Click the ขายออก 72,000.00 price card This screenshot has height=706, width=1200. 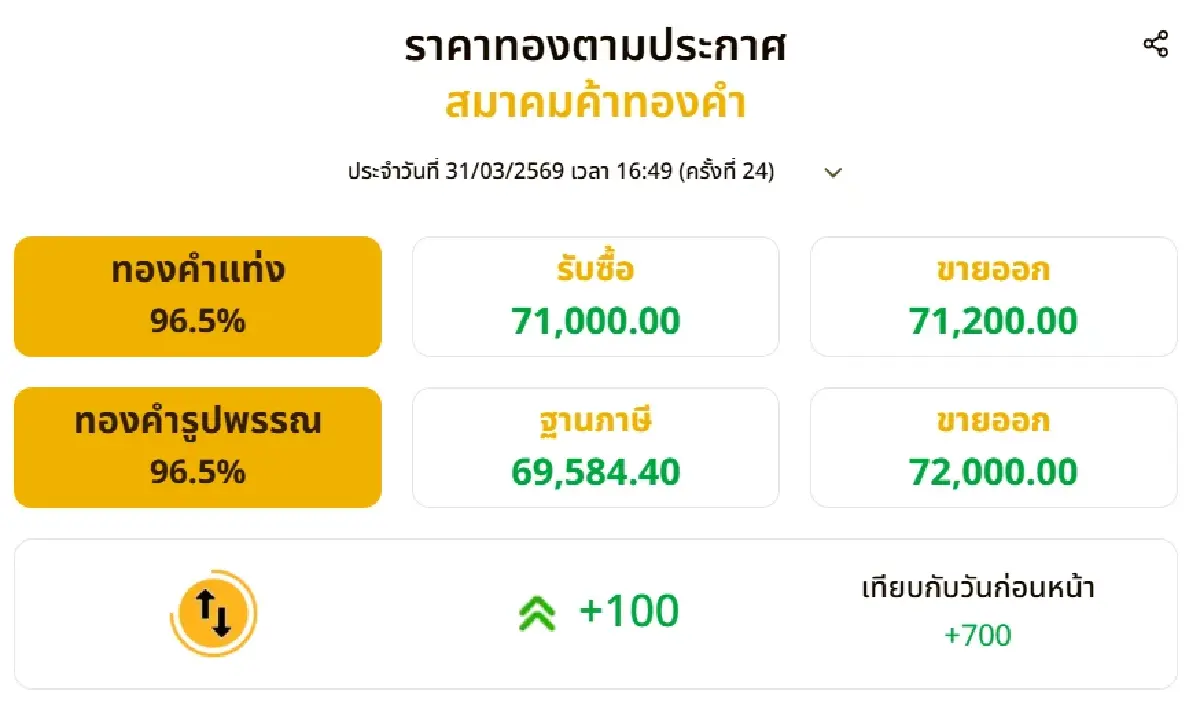point(994,446)
